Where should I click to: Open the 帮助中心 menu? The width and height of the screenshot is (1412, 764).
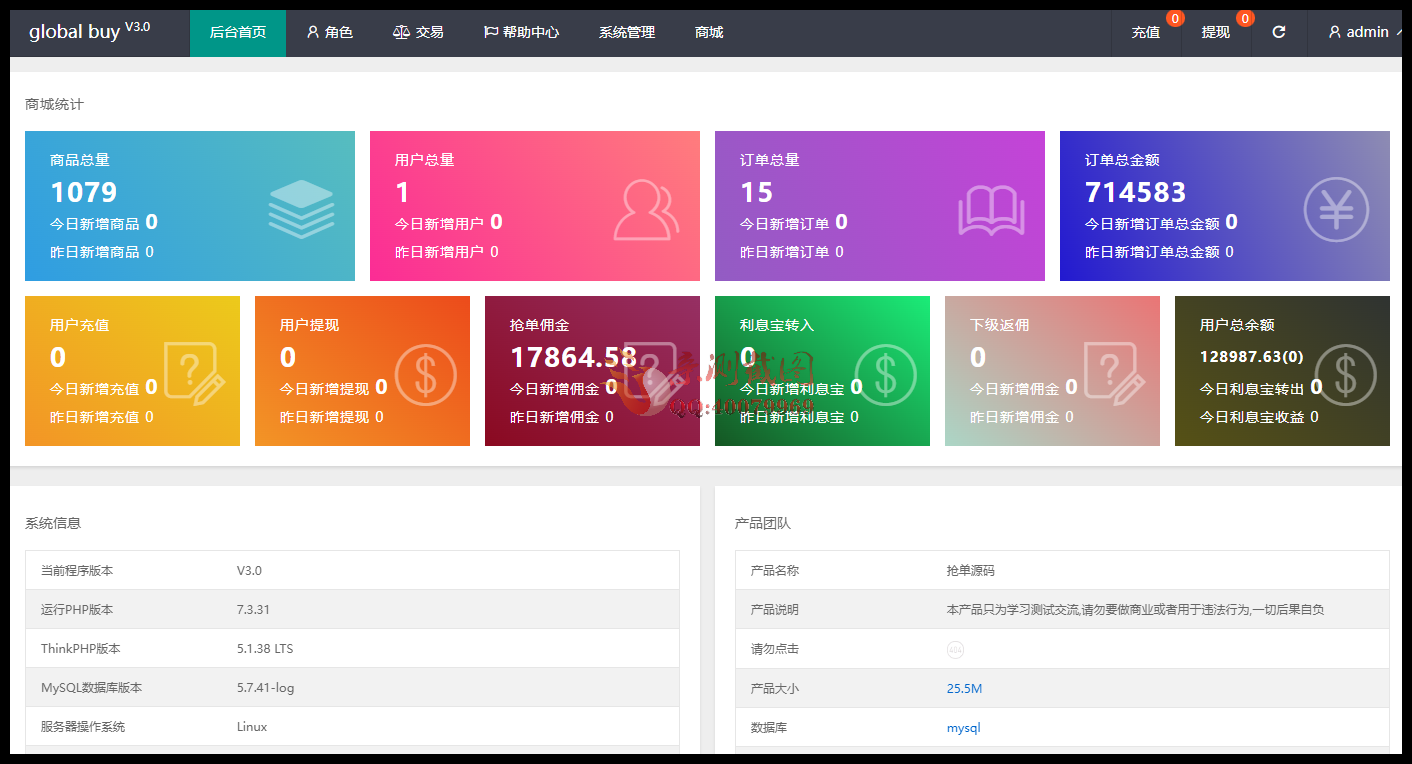click(x=521, y=33)
